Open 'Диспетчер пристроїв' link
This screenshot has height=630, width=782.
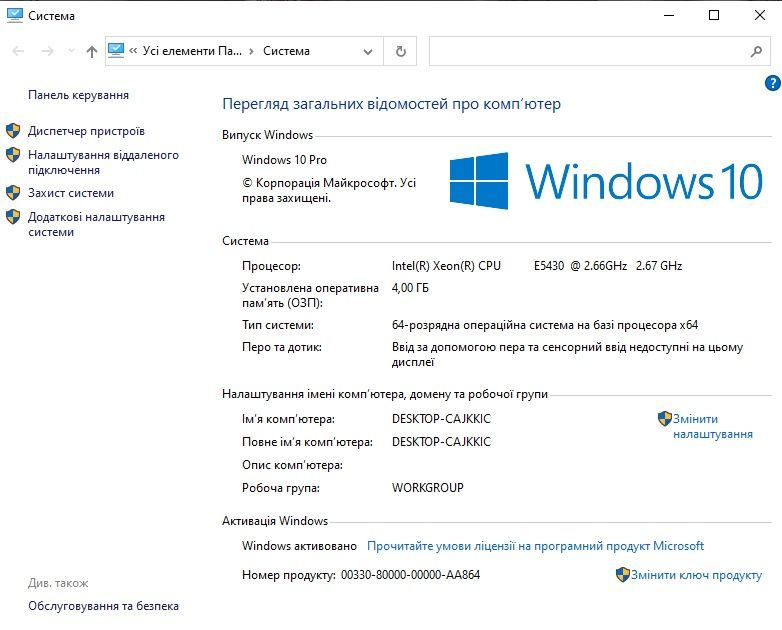pyautogui.click(x=86, y=131)
